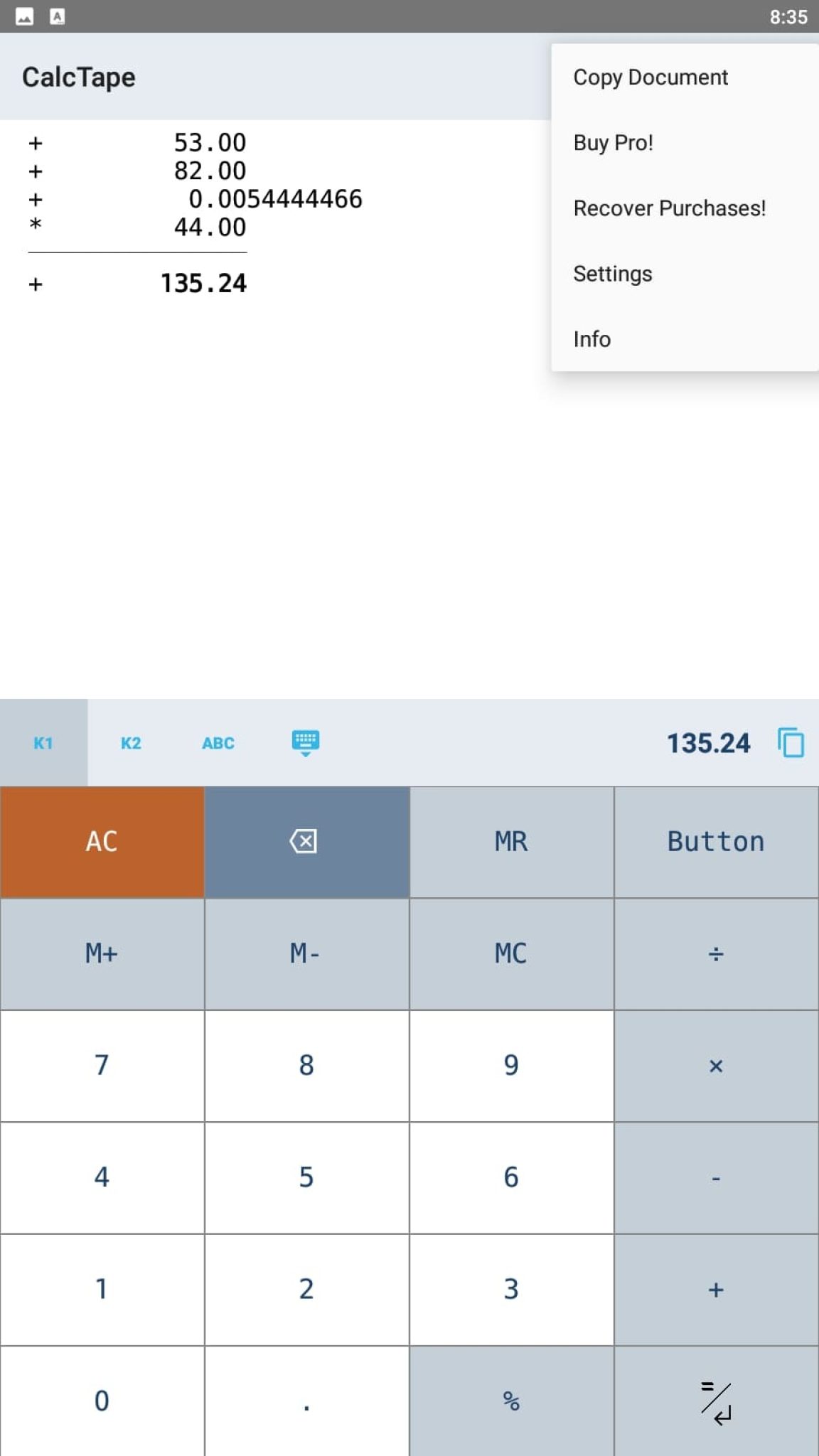This screenshot has width=819, height=1456.
Task: Open the Info menu entry
Action: 591,339
